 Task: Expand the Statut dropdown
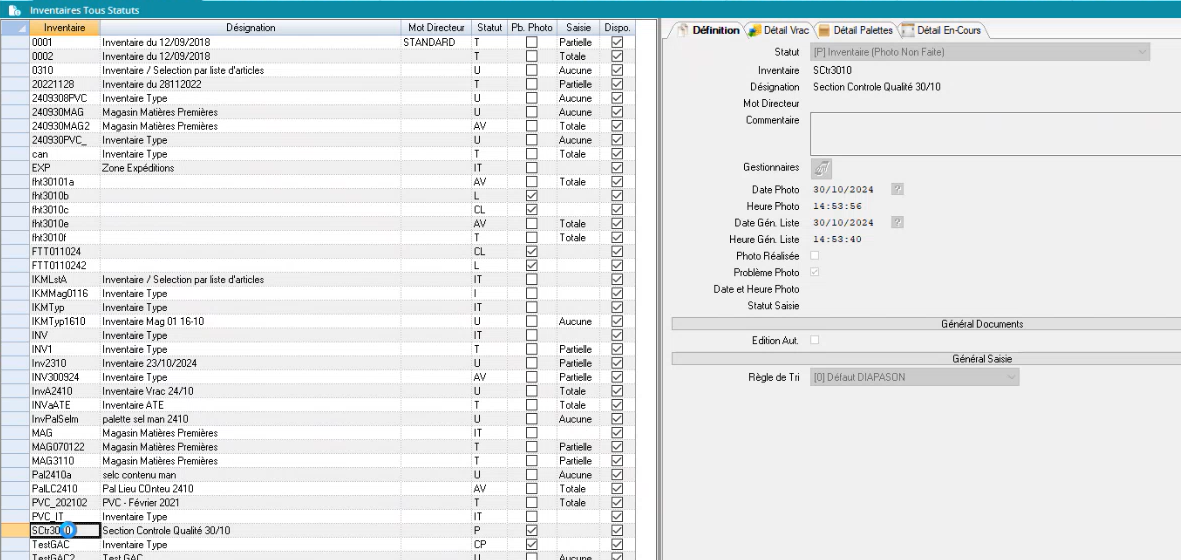tap(979, 52)
